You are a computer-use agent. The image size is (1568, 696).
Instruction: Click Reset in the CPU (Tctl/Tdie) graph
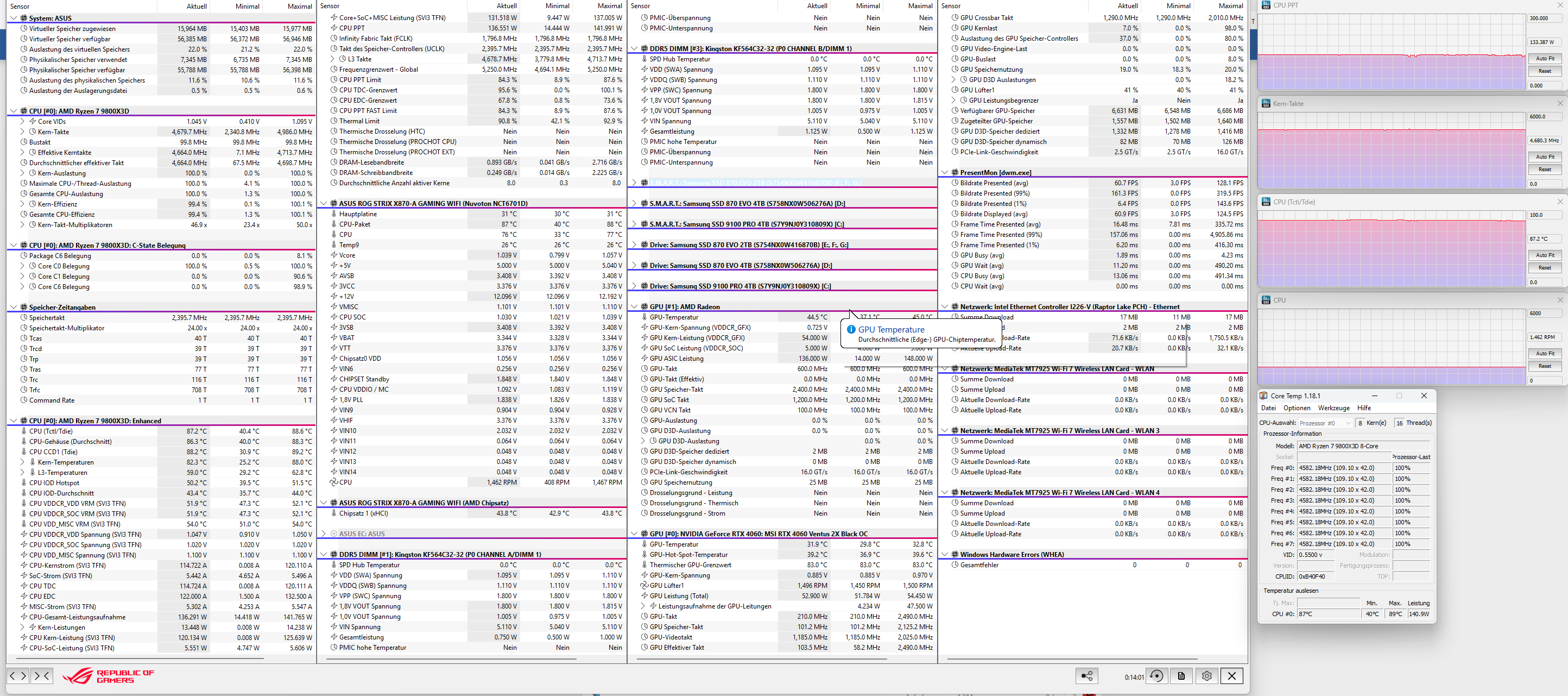click(1545, 268)
